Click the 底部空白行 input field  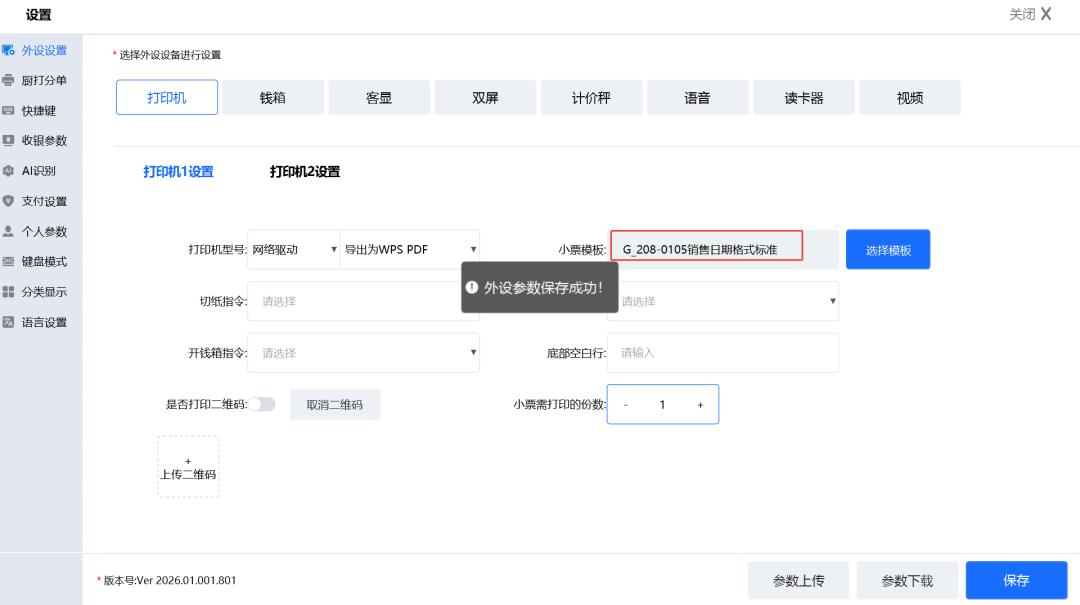722,353
